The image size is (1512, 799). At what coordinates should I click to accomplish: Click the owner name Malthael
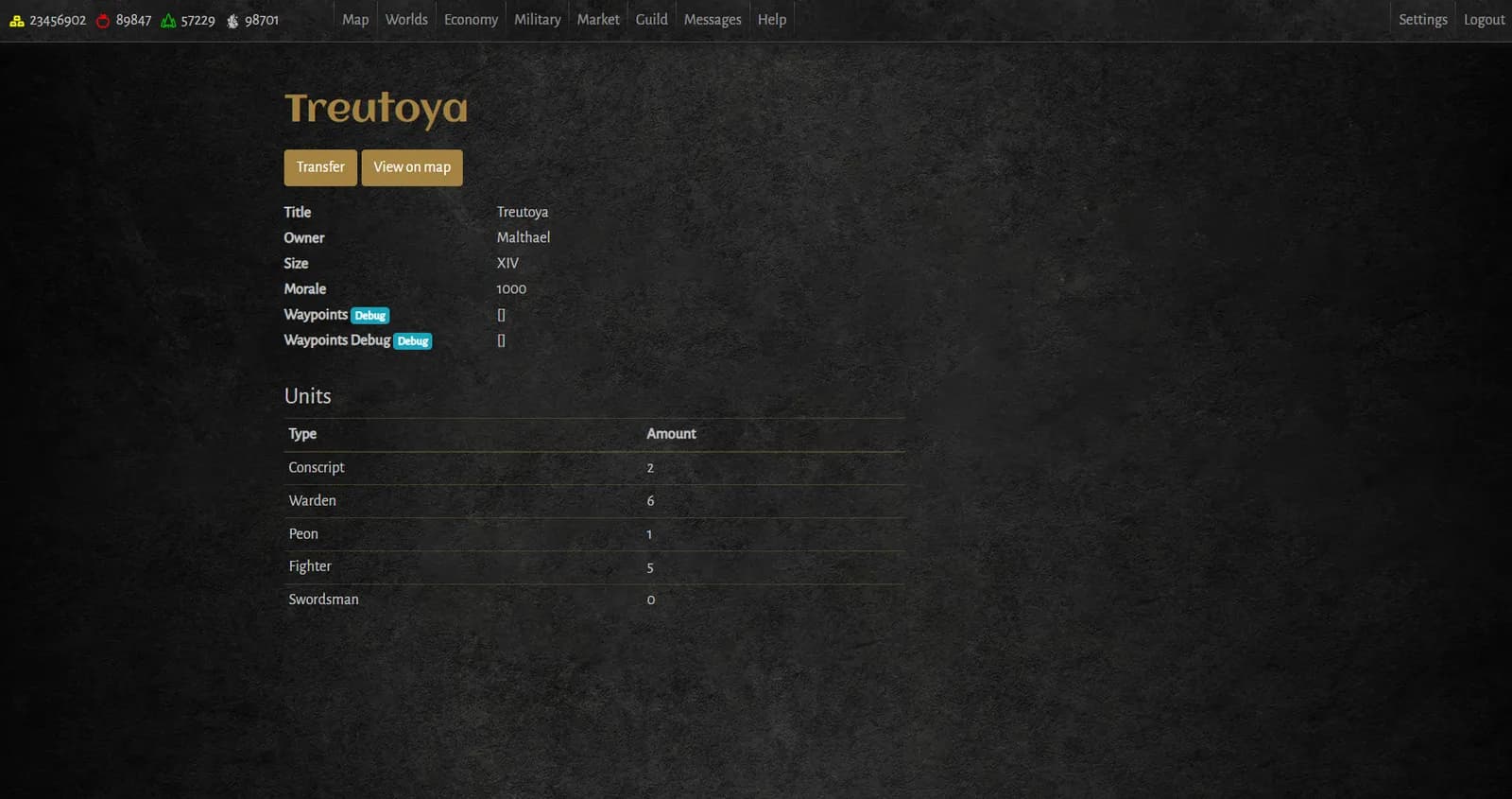click(524, 238)
